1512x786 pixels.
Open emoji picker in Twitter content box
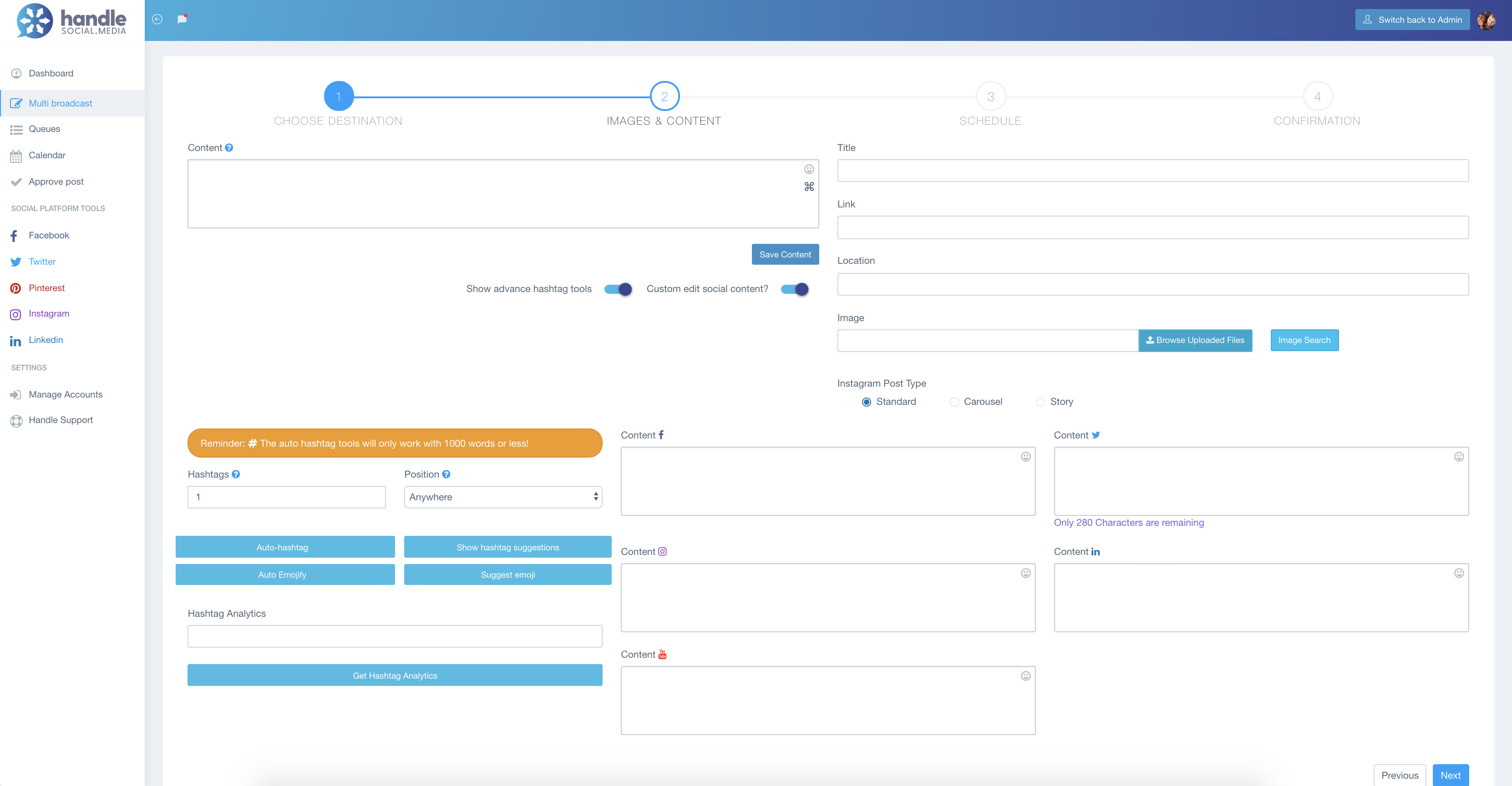1459,457
